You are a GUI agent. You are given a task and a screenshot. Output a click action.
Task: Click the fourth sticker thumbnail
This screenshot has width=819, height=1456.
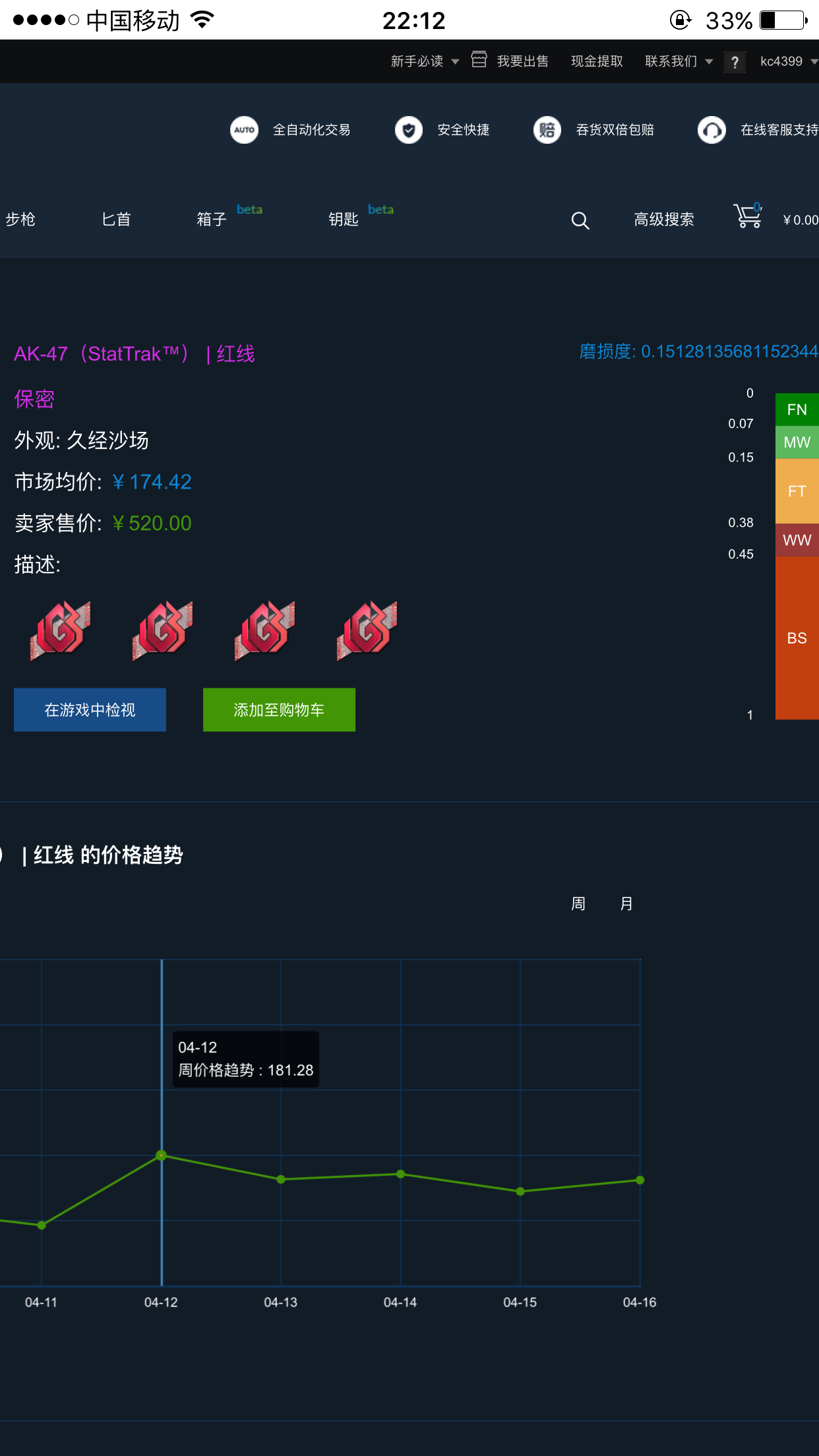[x=367, y=630]
